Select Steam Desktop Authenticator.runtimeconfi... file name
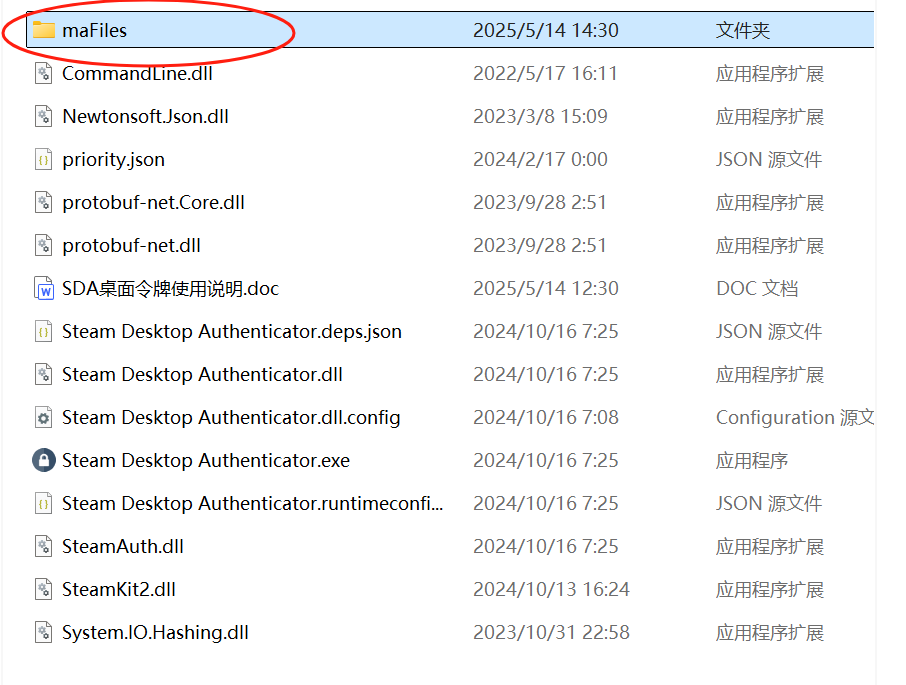 pos(253,504)
